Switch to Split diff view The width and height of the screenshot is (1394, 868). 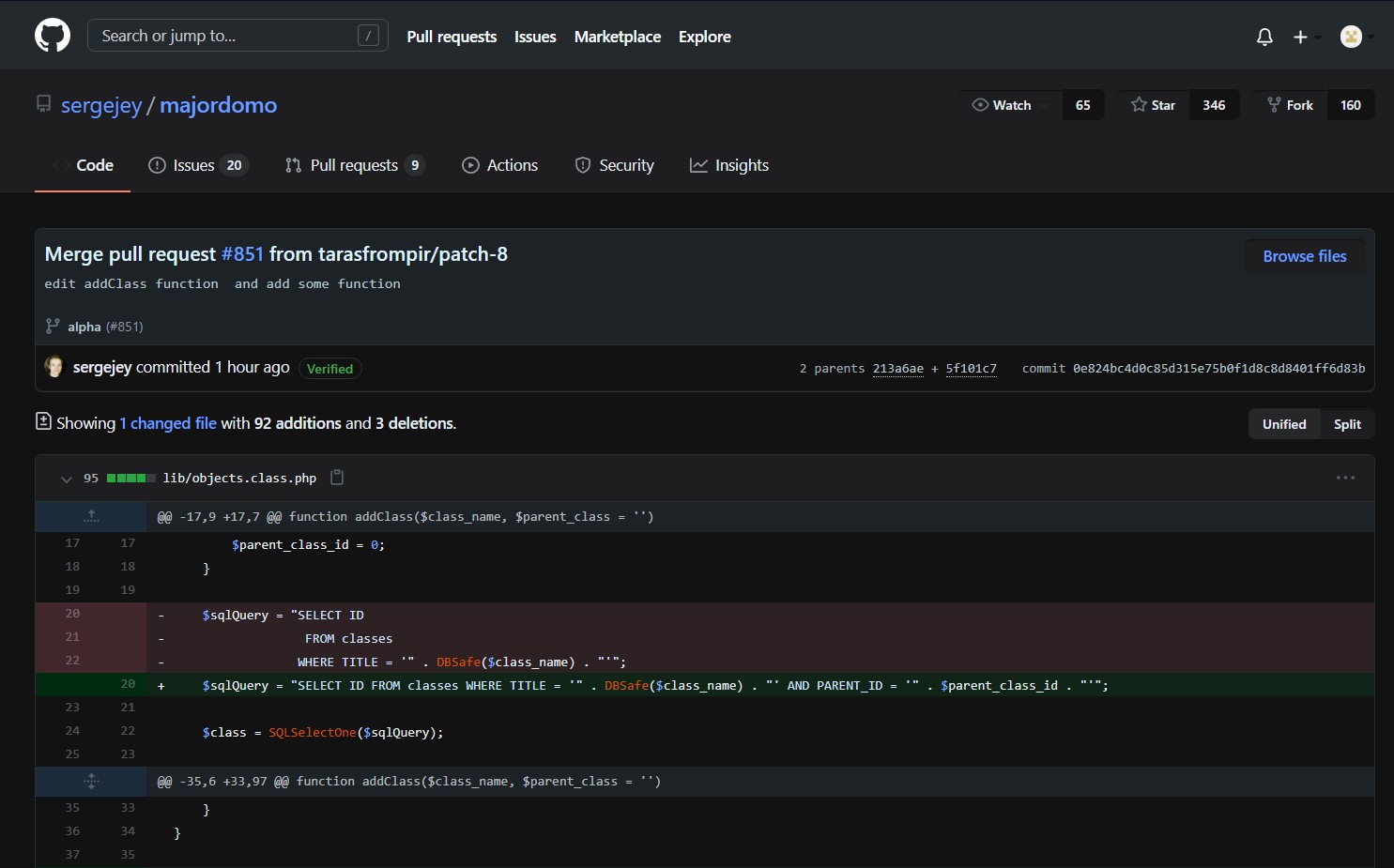click(x=1346, y=424)
